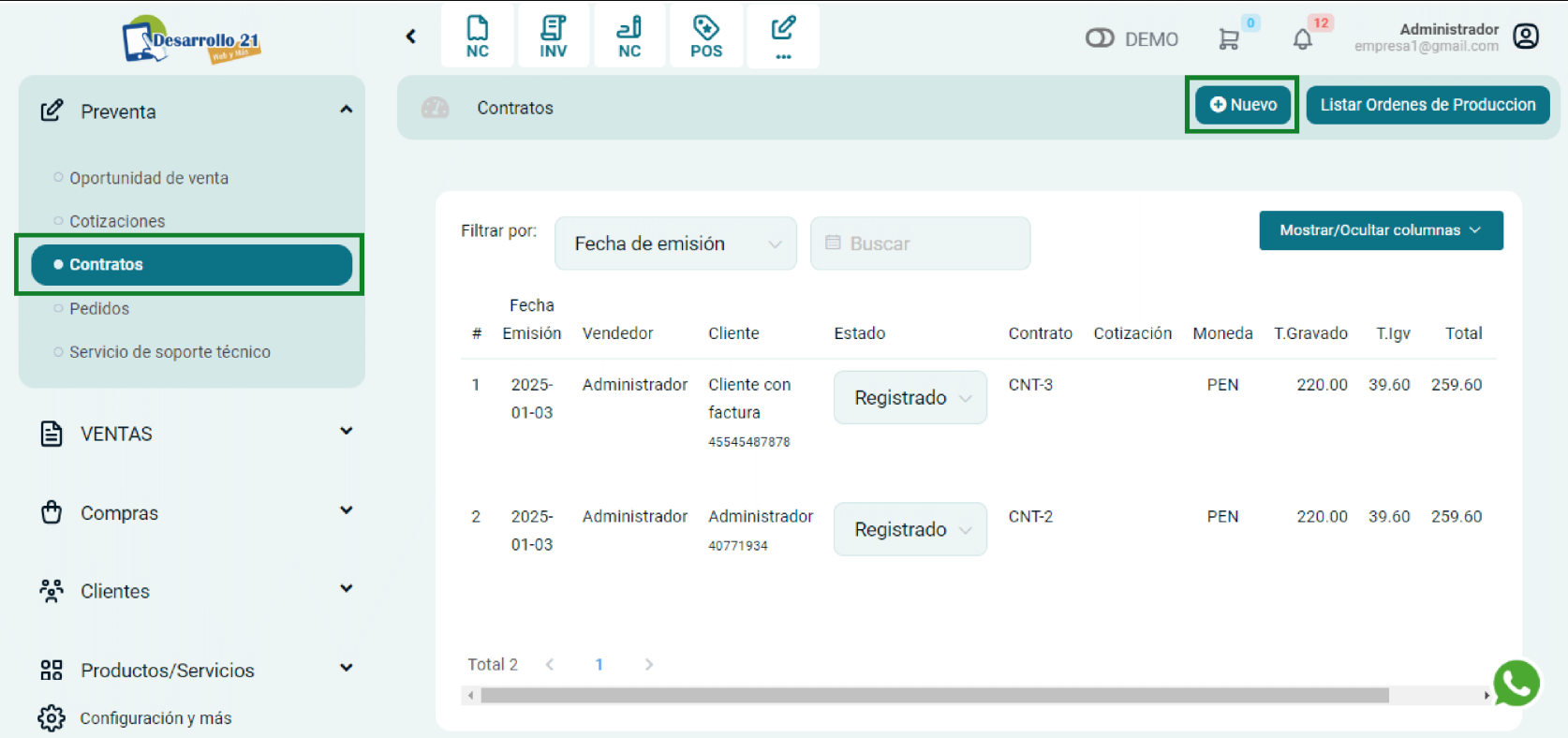Focus the Buscar date search field
This screenshot has width=1568, height=738.
[x=920, y=244]
